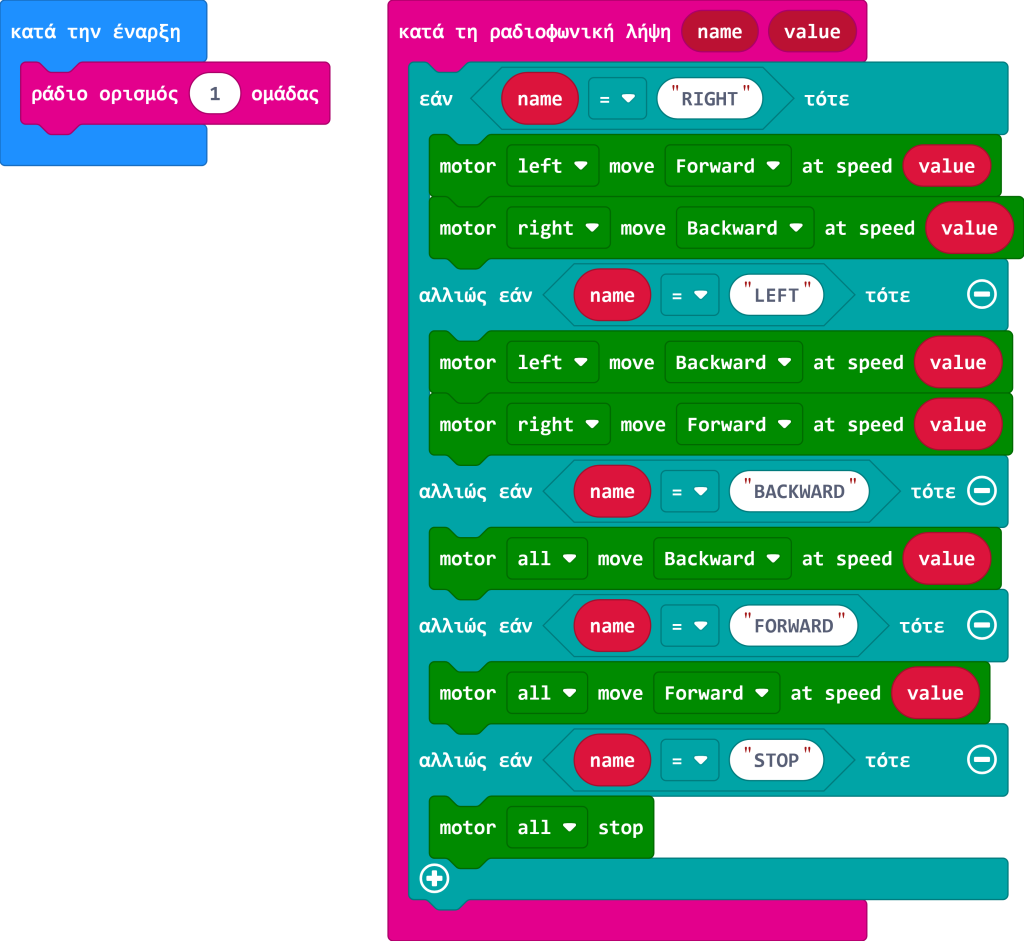Select the "αλλιώς εάν" label of the LEFT condition
1024x941 pixels.
click(475, 295)
